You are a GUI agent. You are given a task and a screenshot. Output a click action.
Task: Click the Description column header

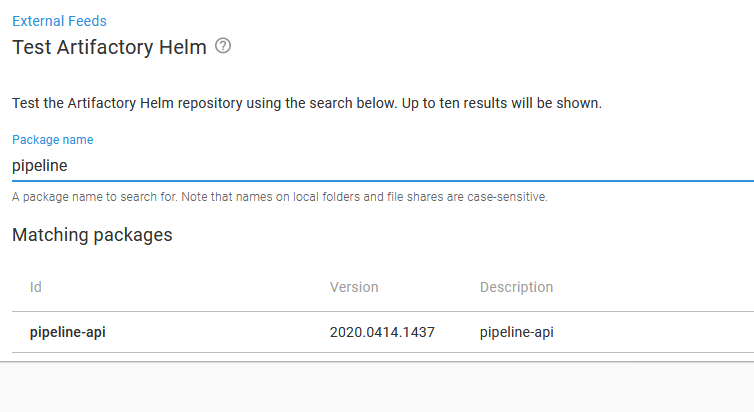point(516,287)
